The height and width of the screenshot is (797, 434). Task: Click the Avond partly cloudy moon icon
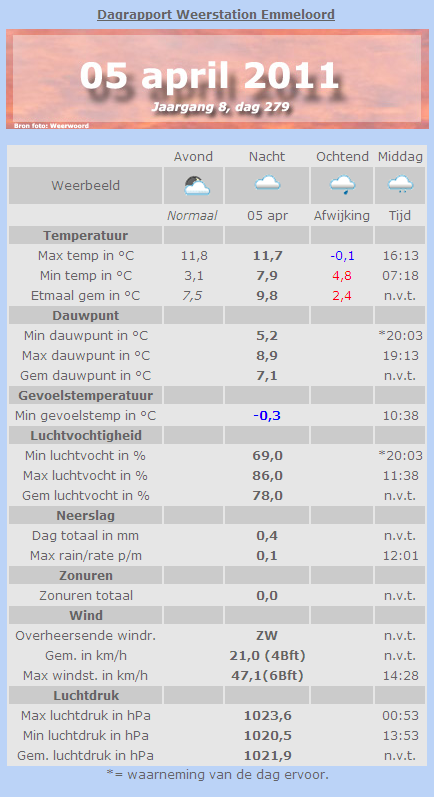pyautogui.click(x=197, y=186)
